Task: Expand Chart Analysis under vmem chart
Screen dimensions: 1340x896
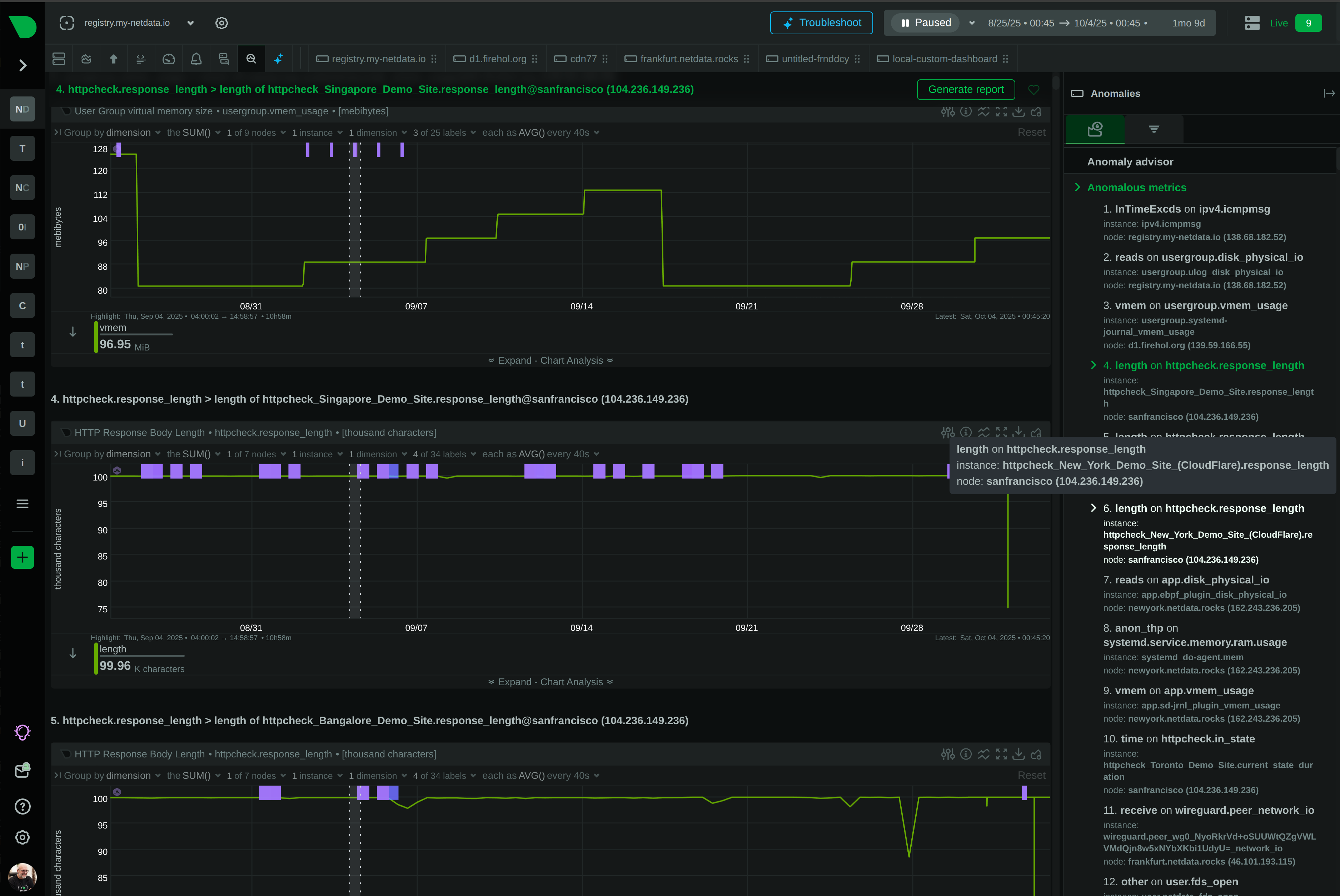Action: pos(550,360)
